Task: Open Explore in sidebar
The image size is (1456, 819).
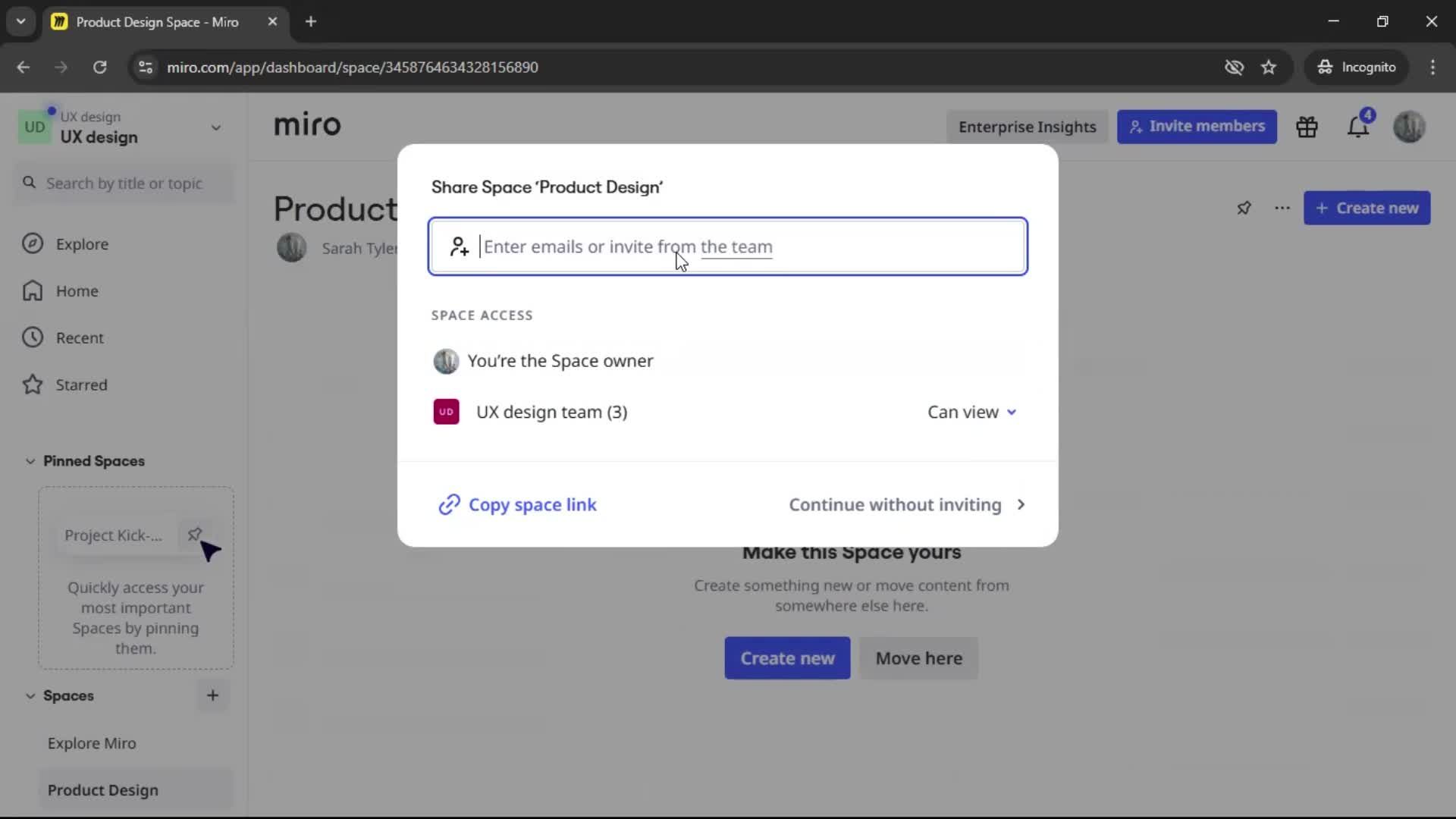Action: coord(82,244)
